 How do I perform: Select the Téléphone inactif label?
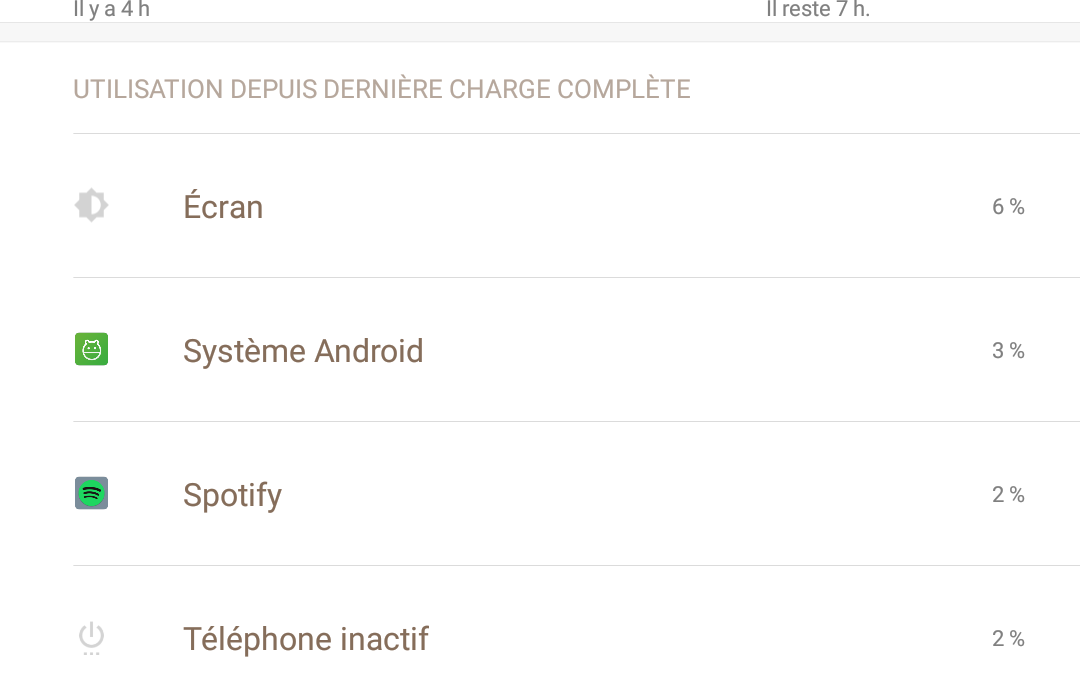click(x=306, y=639)
